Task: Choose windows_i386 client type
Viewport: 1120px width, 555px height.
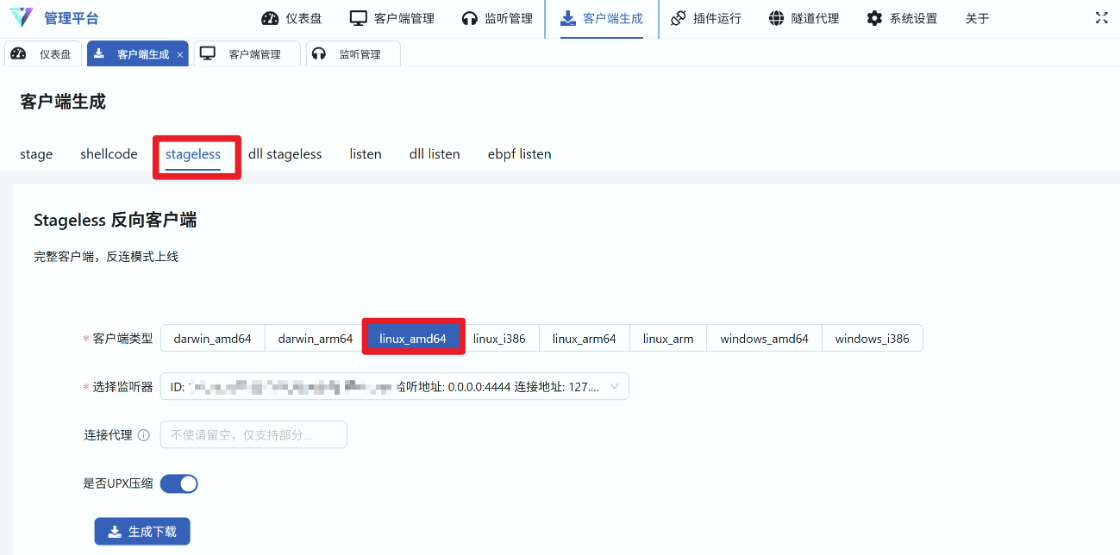Action: (x=872, y=339)
